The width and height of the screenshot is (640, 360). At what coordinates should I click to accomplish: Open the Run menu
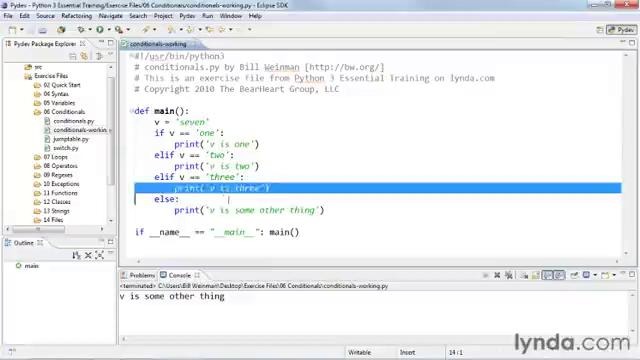coord(207,16)
